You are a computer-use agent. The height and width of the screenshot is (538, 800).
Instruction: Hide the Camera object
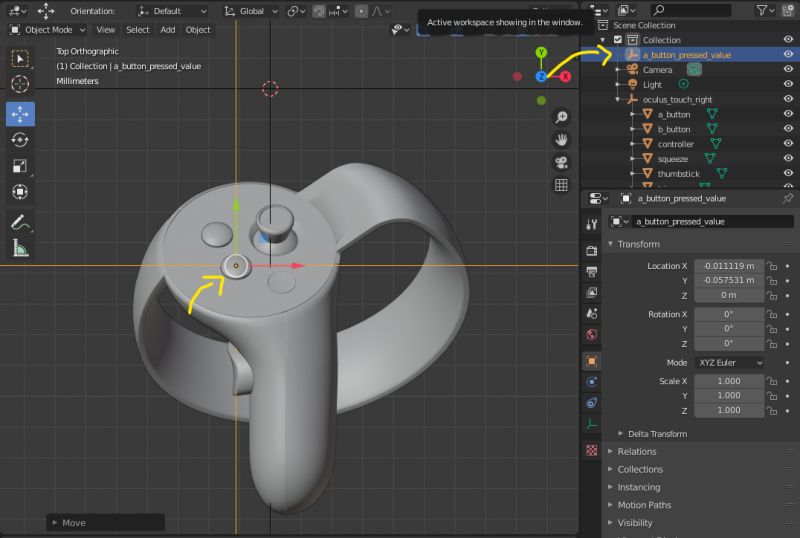(x=788, y=69)
